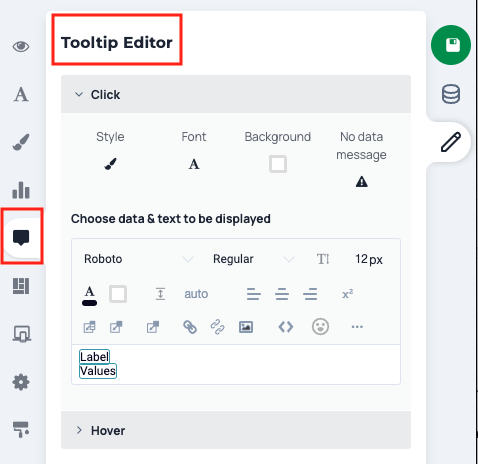478x464 pixels.
Task: Click the insert image icon
Action: (x=246, y=327)
